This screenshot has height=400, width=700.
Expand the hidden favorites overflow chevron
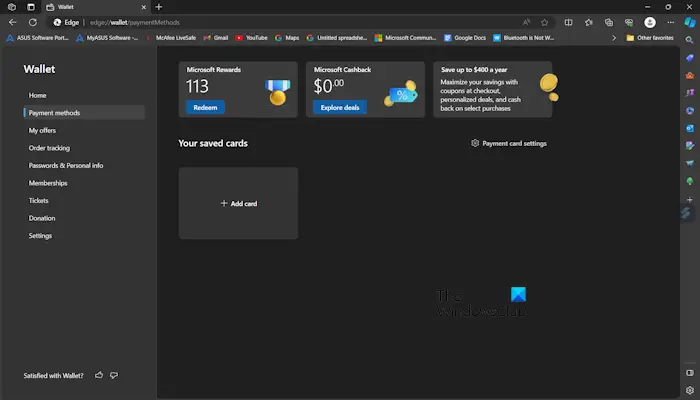[x=614, y=38]
